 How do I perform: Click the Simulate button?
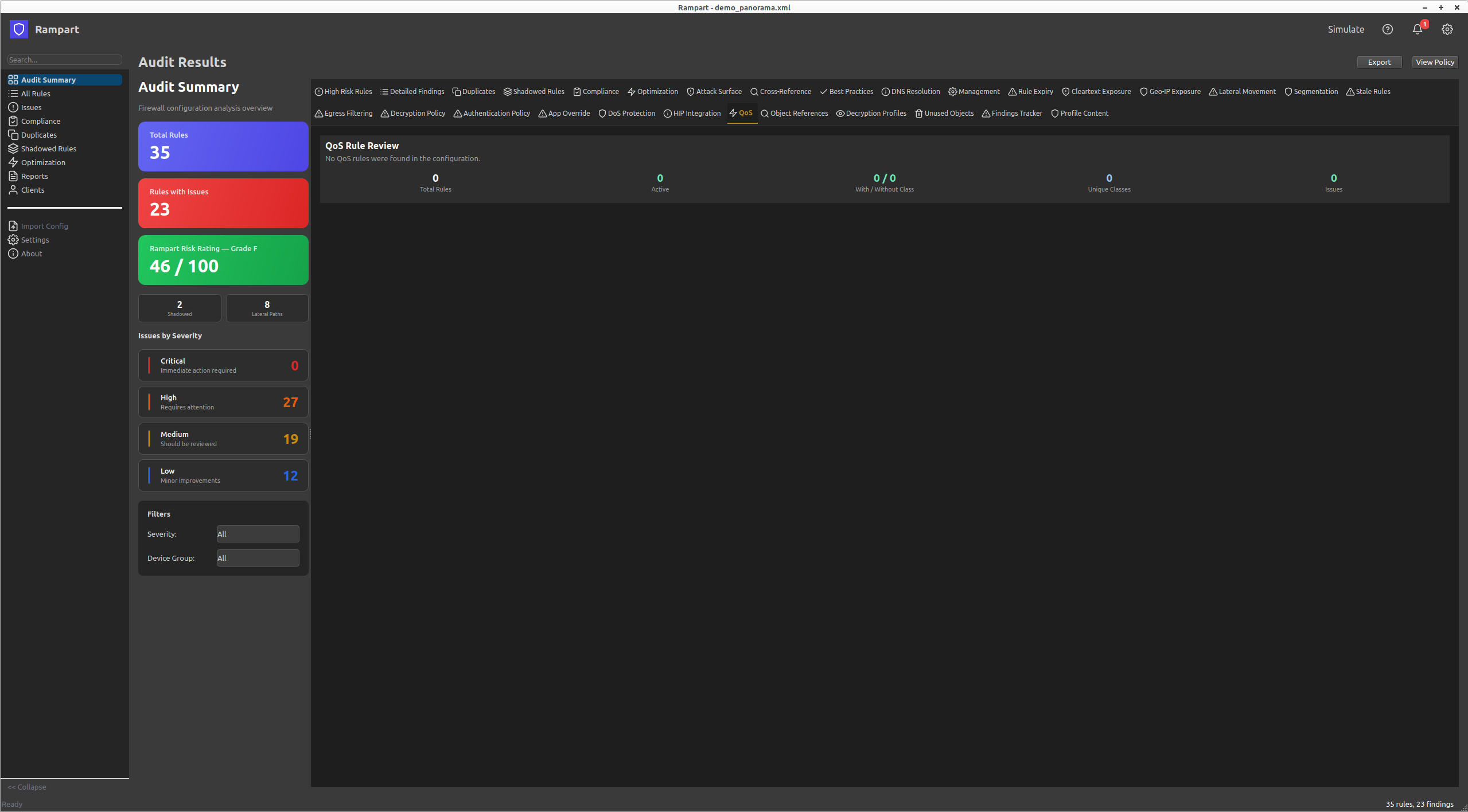1346,29
